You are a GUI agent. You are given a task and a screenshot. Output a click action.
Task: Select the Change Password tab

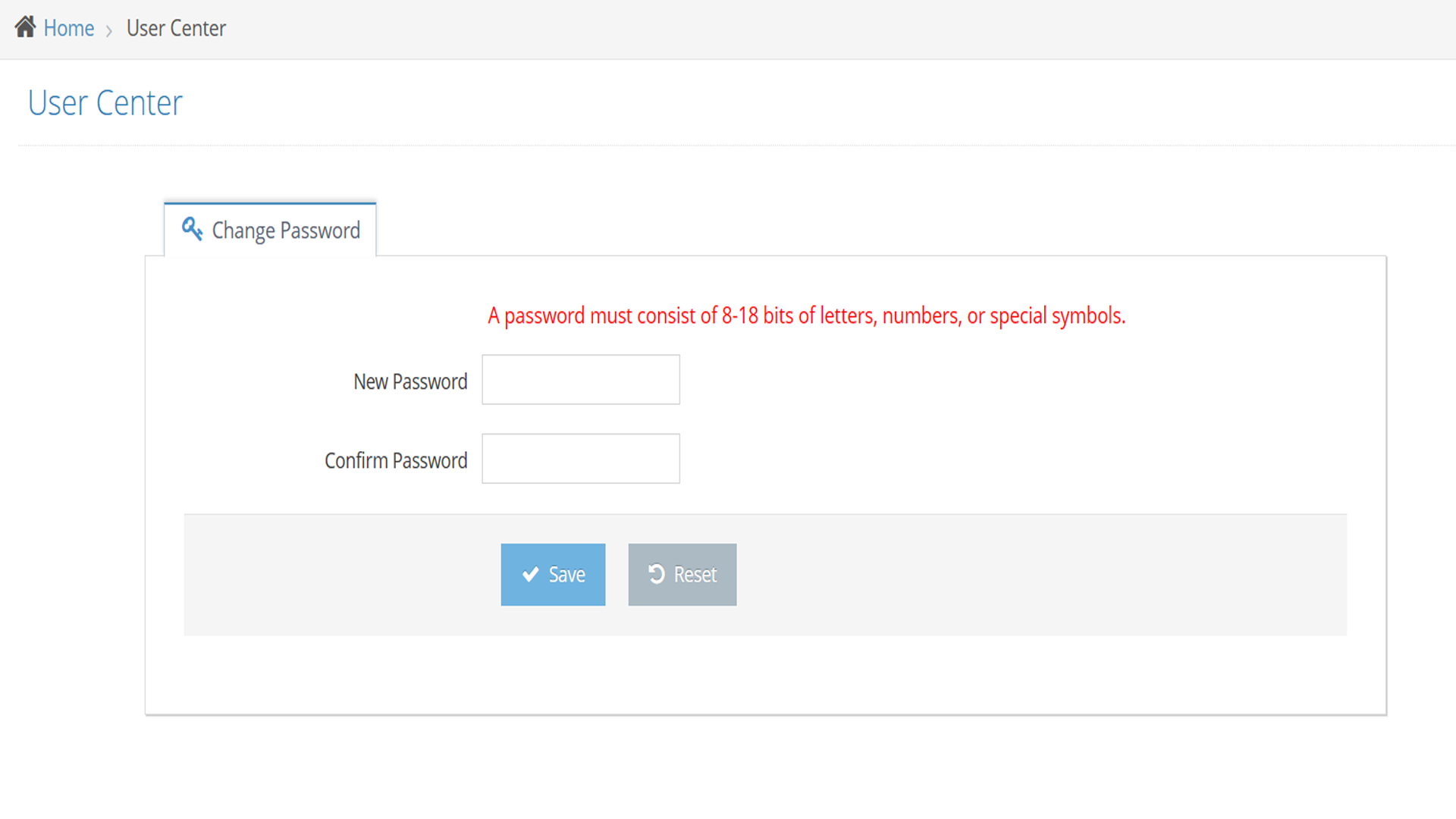[285, 231]
